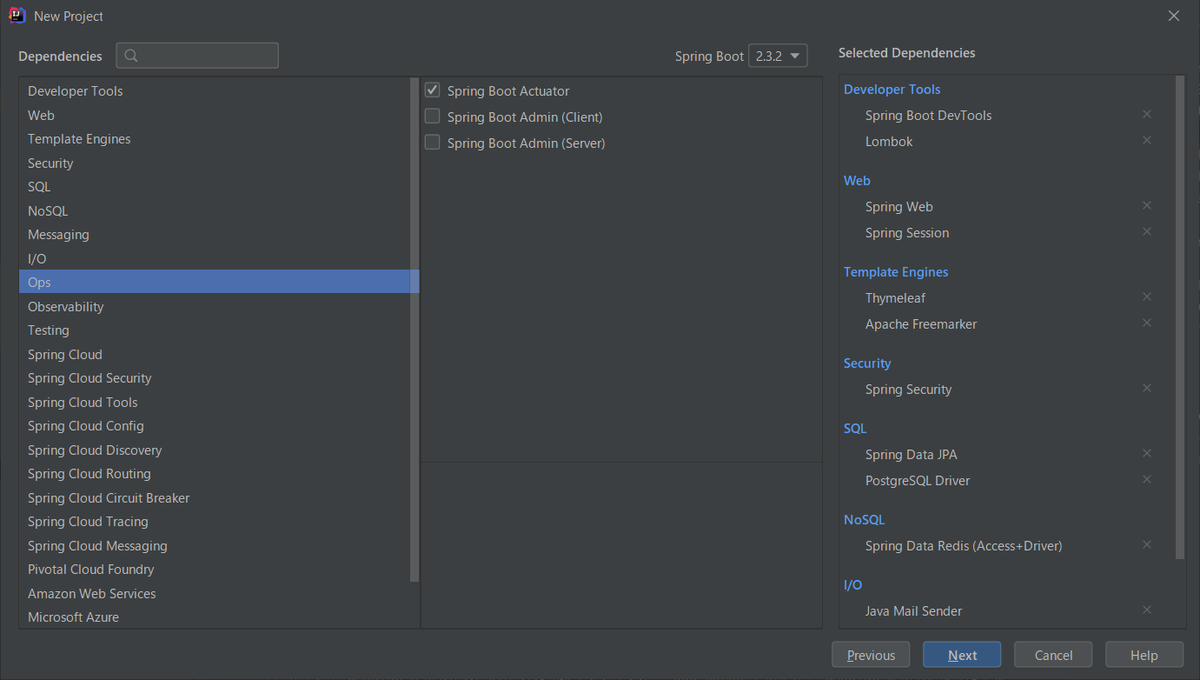
Task: Click the search magnifier icon
Action: pos(132,56)
